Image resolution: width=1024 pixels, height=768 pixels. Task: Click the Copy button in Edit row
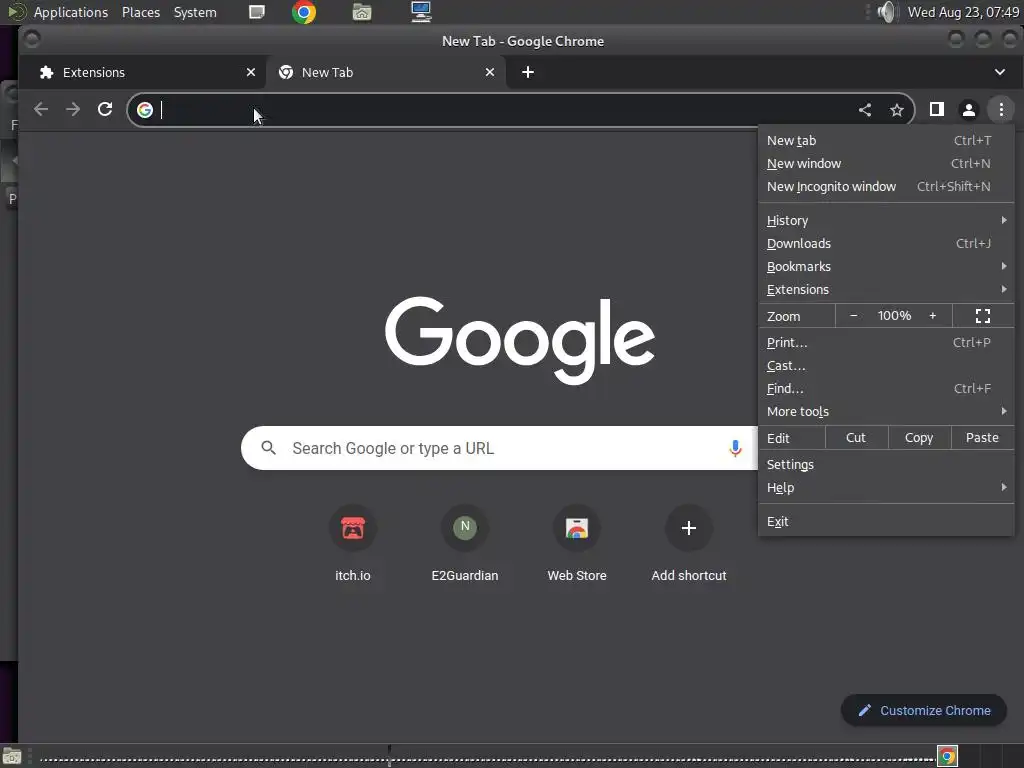click(x=919, y=438)
